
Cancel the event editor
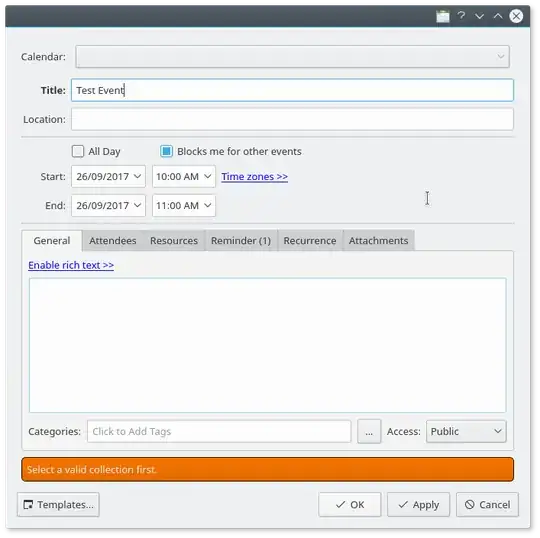click(x=487, y=505)
